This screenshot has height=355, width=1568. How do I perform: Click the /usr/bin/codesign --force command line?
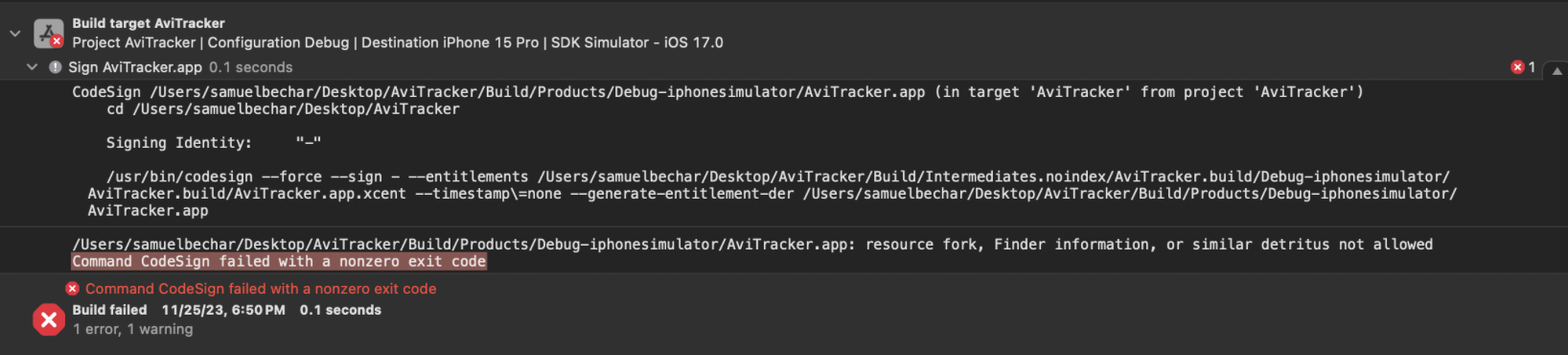click(772, 194)
